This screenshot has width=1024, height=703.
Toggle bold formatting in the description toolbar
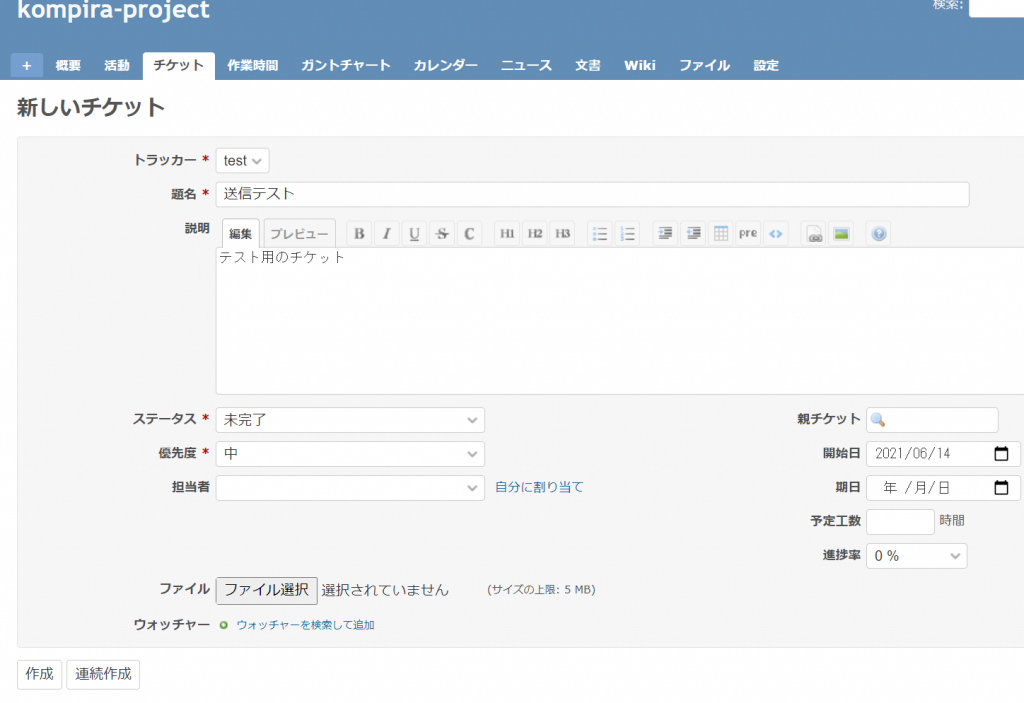358,233
